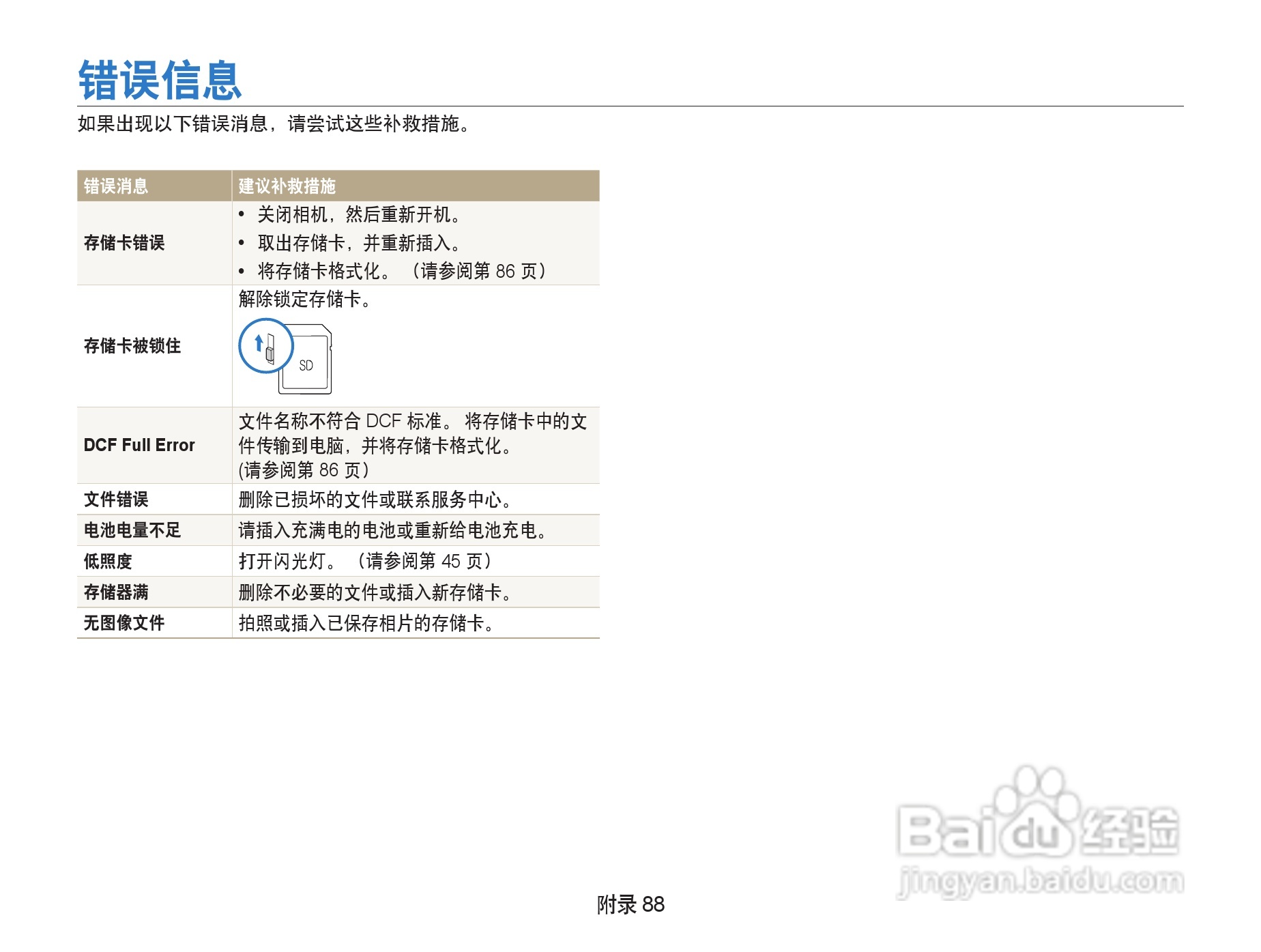Click the line 件传输到电脑，并将存储卡格式化

point(375,446)
